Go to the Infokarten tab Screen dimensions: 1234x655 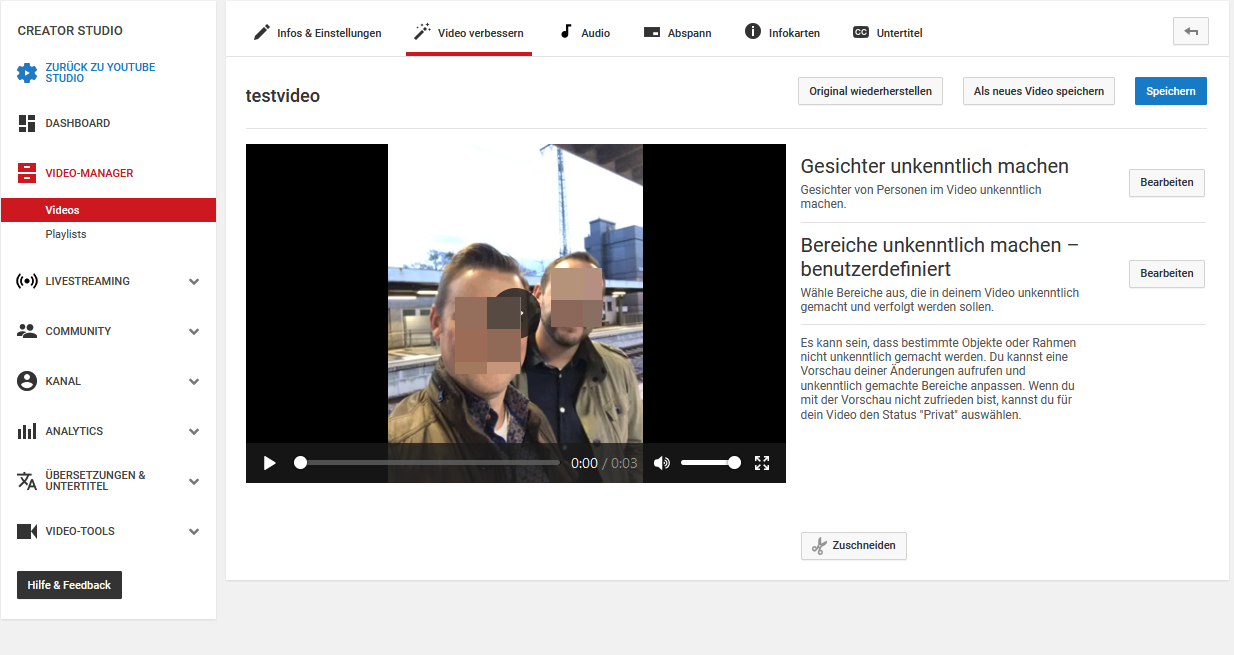[x=782, y=33]
